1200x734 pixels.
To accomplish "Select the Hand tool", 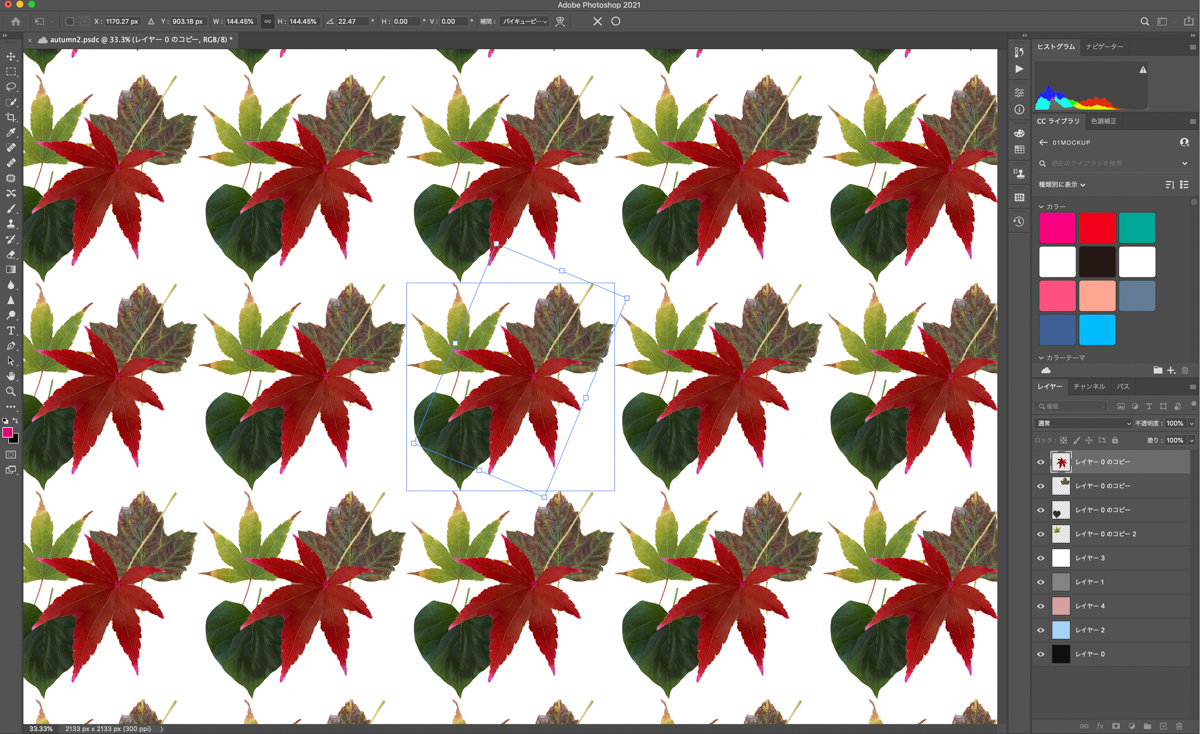I will [11, 376].
